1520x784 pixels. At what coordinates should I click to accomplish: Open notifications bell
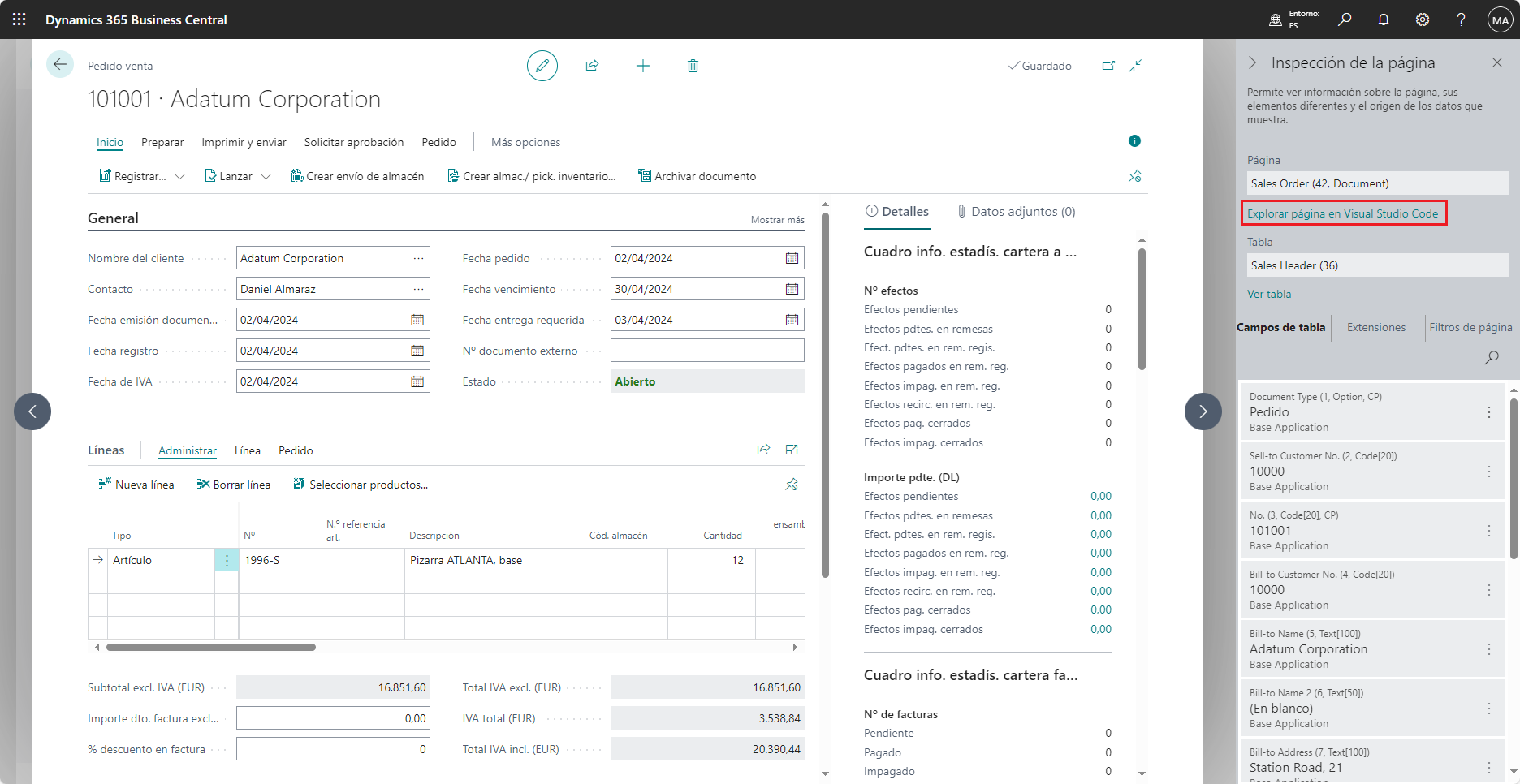(x=1384, y=19)
